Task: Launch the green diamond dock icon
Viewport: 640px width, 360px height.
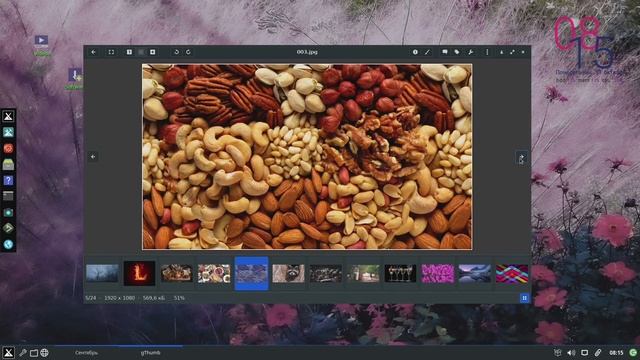Action: click(8, 228)
